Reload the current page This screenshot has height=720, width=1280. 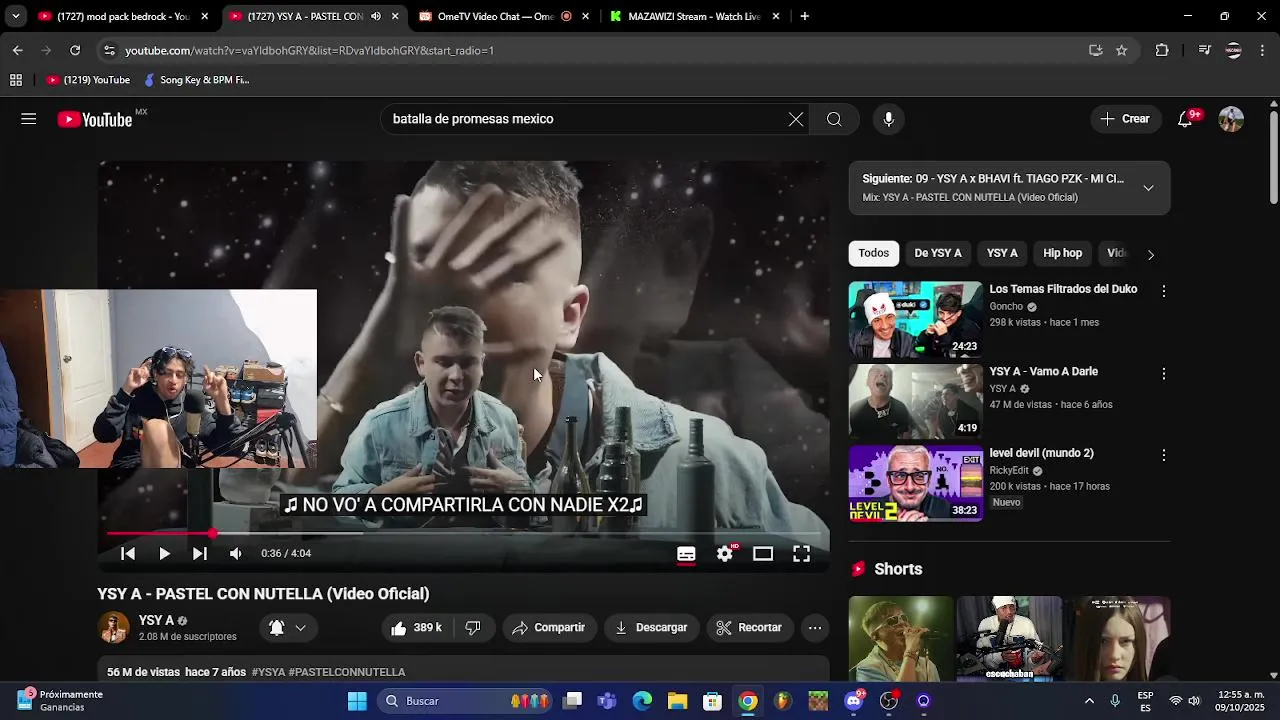[75, 50]
